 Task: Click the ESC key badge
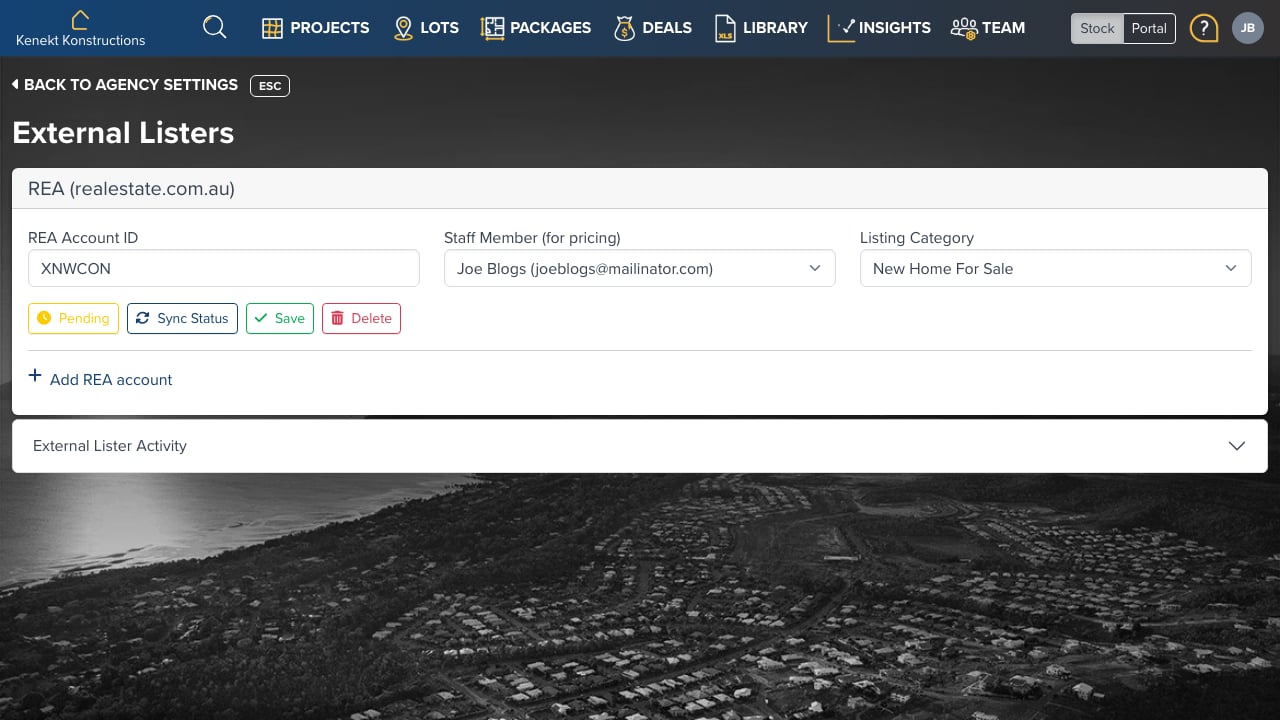[x=270, y=85]
